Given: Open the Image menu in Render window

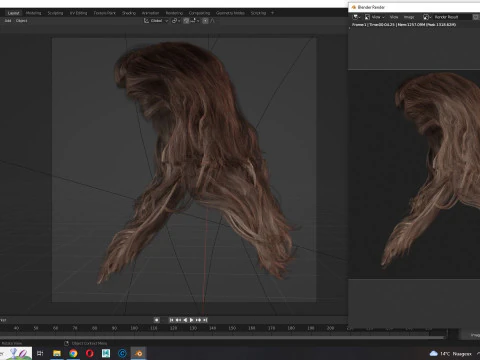Looking at the screenshot, I should tap(409, 17).
